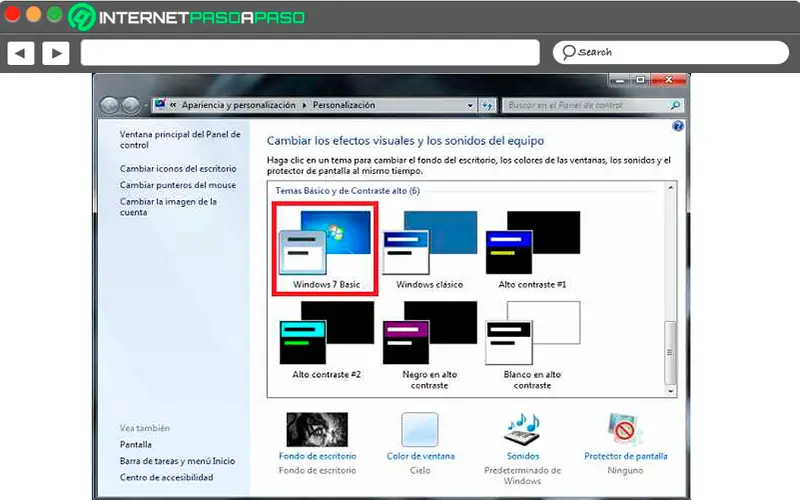Image resolution: width=800 pixels, height=500 pixels.
Task: Select the Blanco en alto contraste theme
Action: pyautogui.click(x=532, y=345)
